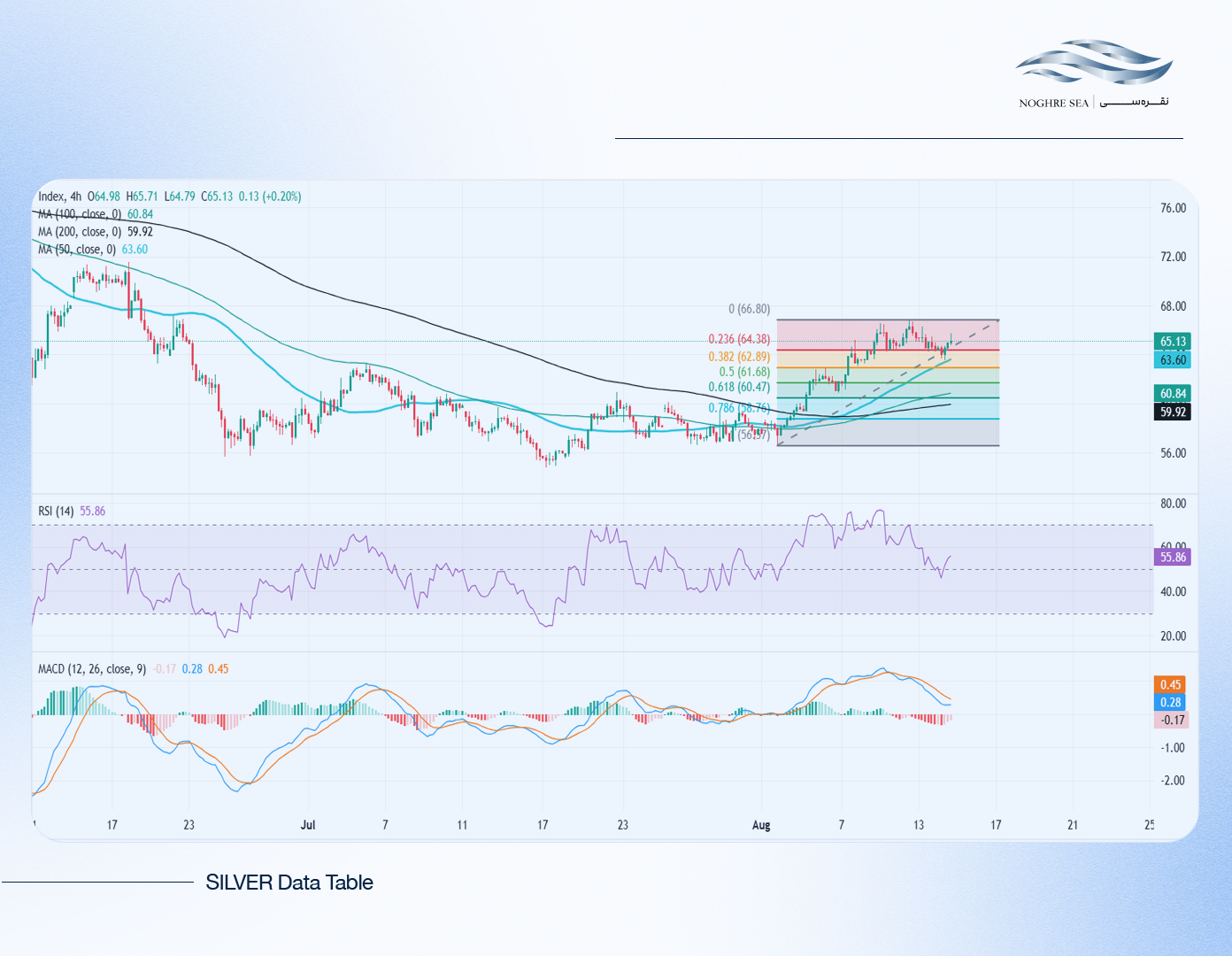The image size is (1232, 956).
Task: Click the -2.00 MACD axis label
Action: pyautogui.click(x=1174, y=781)
